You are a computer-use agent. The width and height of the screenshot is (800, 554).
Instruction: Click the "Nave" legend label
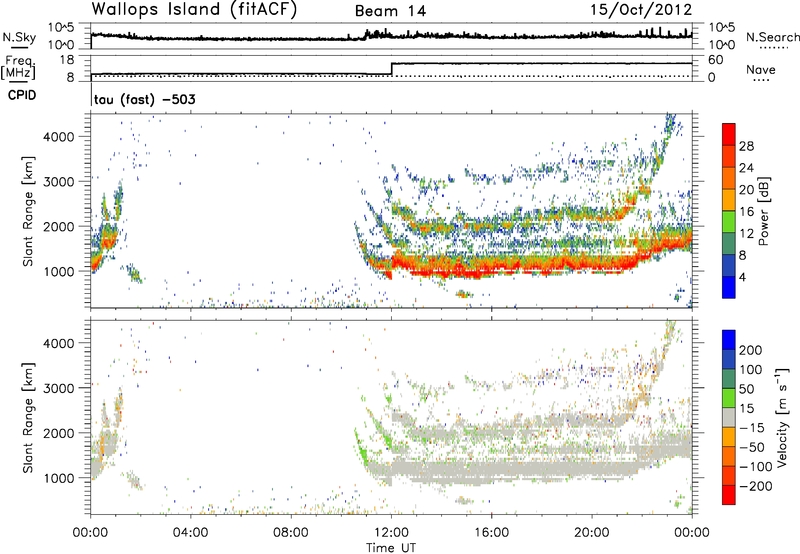coord(761,69)
